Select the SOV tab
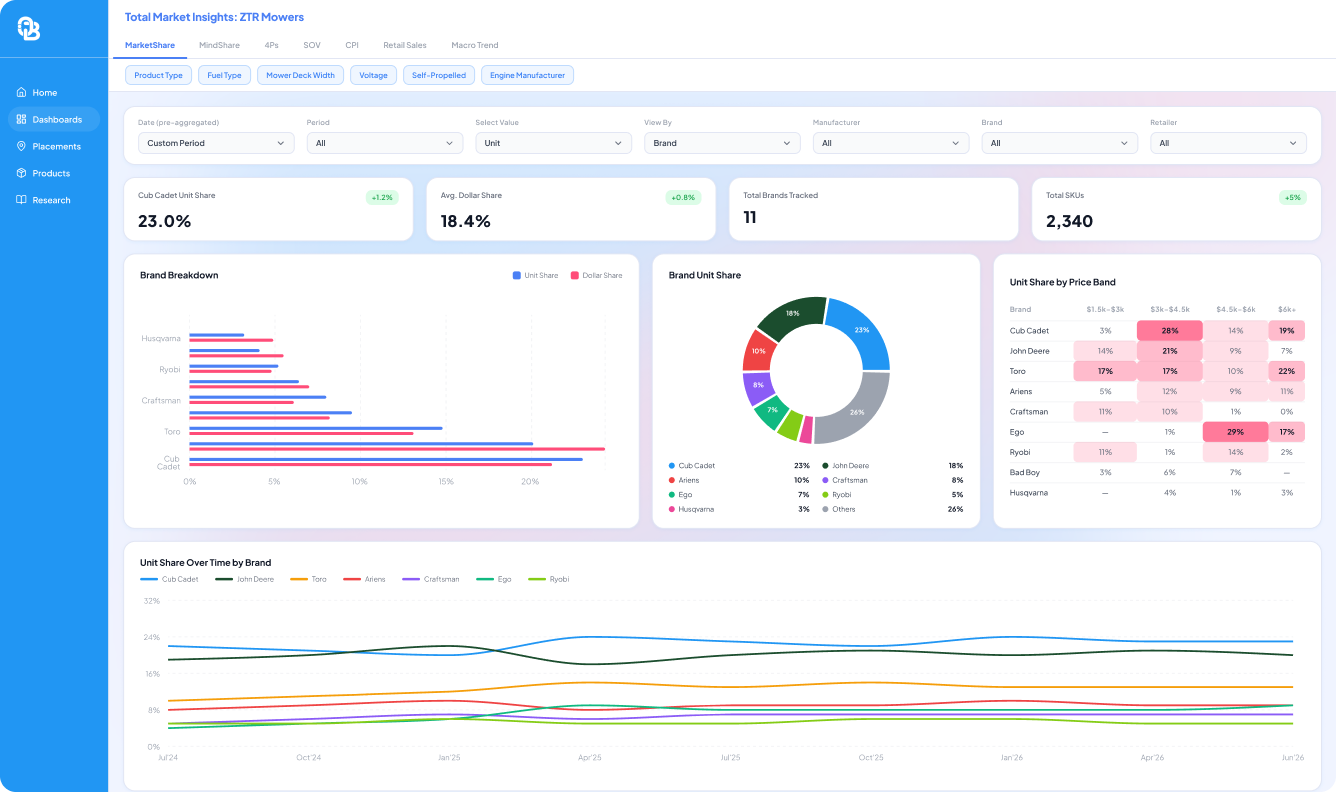The height and width of the screenshot is (792, 1336). point(312,45)
